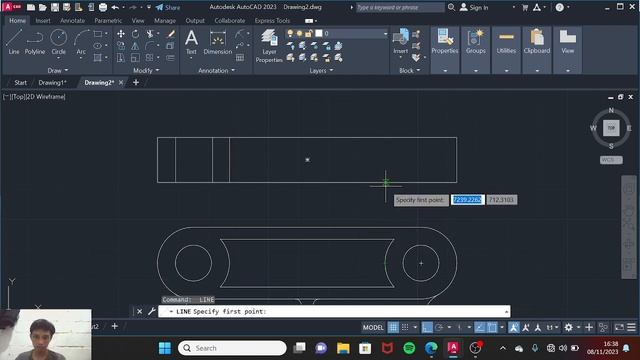Toggle annotation objects visibility in status bar
640x360 pixels.
pyautogui.click(x=514, y=327)
